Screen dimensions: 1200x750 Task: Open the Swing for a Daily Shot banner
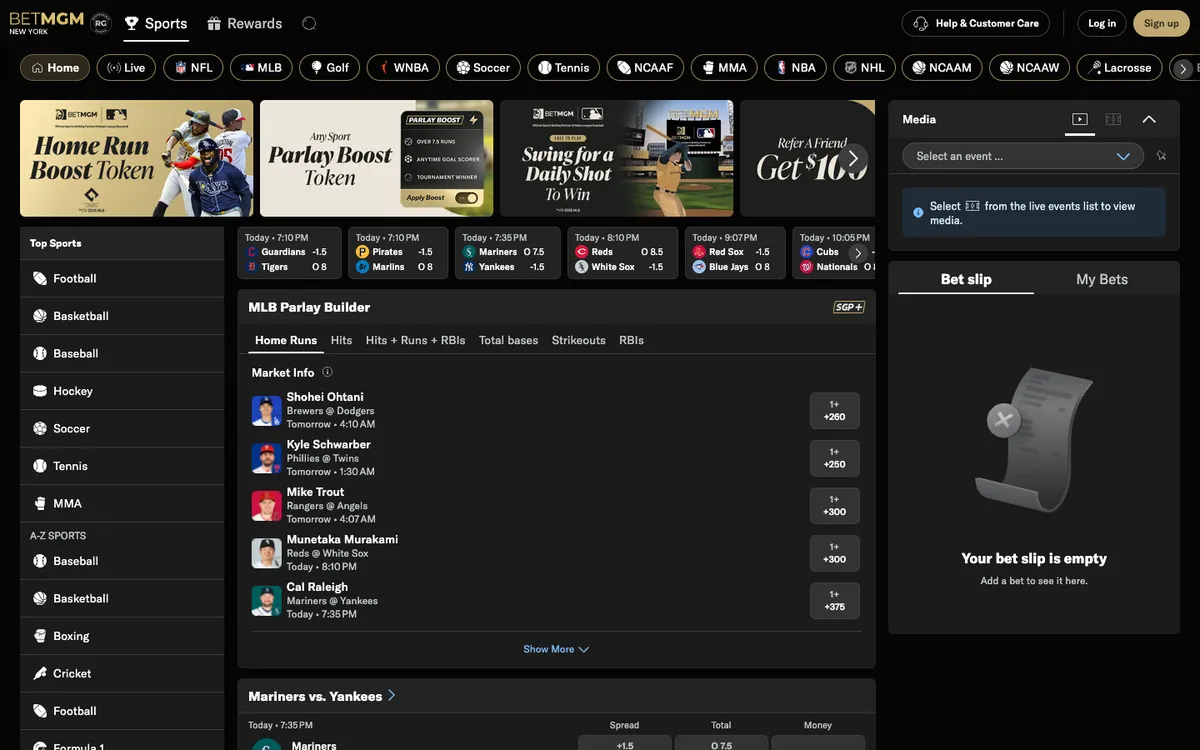point(617,158)
